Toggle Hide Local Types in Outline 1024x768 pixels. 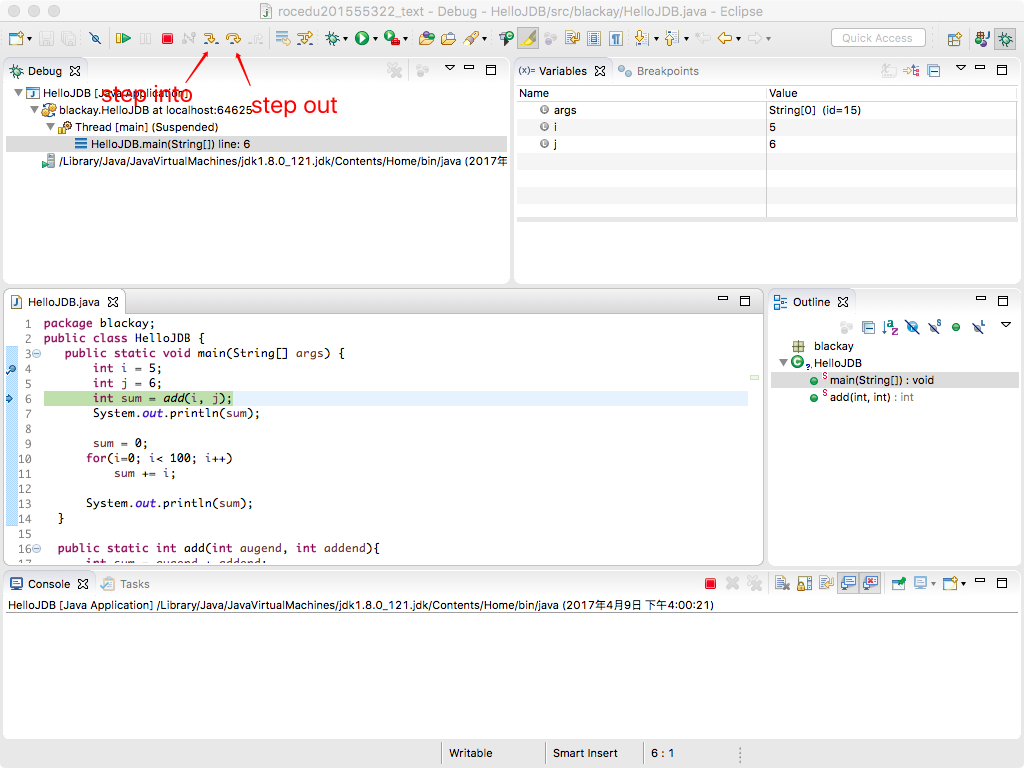978,327
